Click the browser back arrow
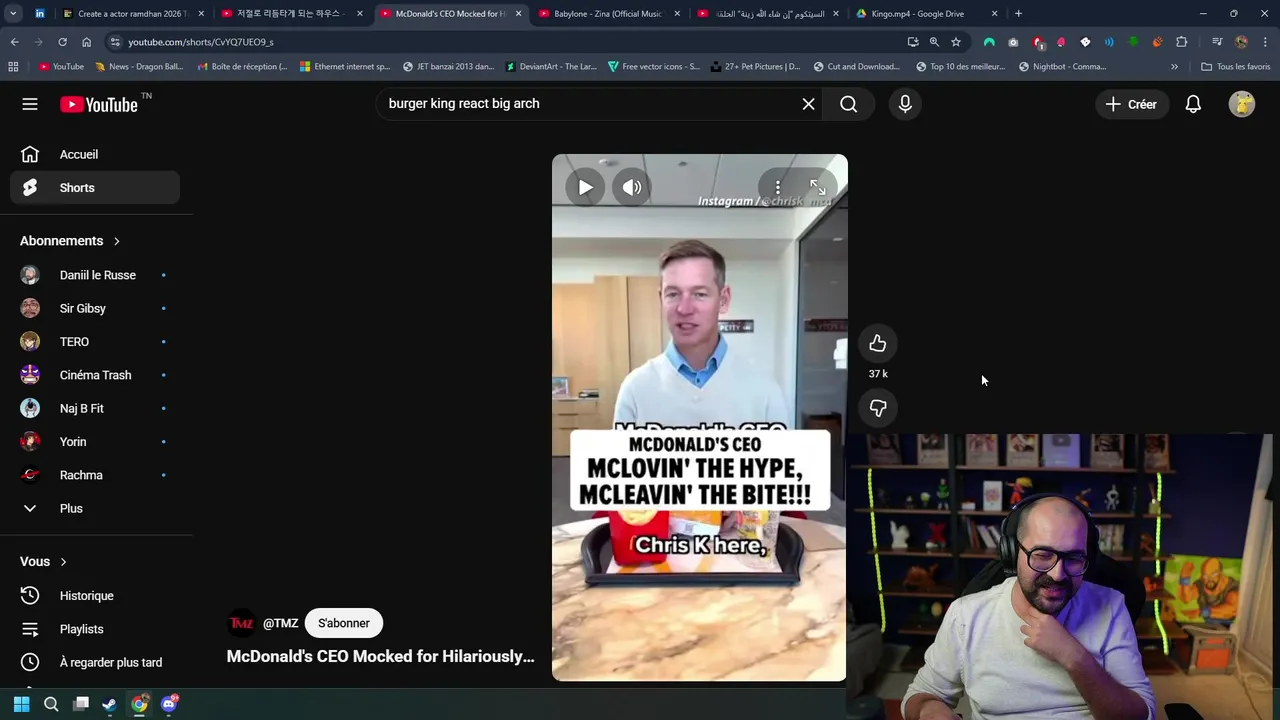This screenshot has height=720, width=1280. pyautogui.click(x=14, y=42)
